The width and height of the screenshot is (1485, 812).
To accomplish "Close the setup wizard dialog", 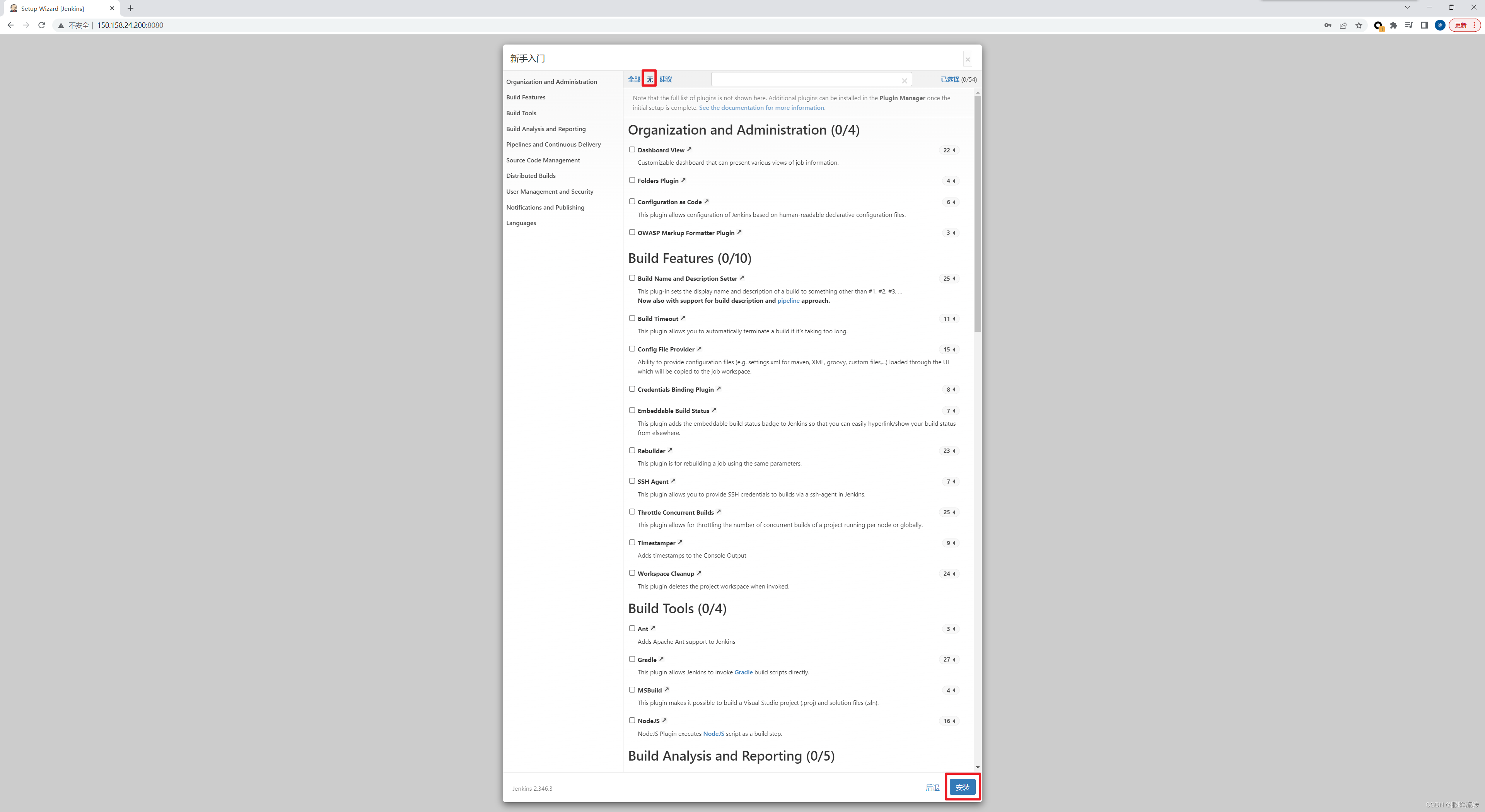I will tap(968, 60).
